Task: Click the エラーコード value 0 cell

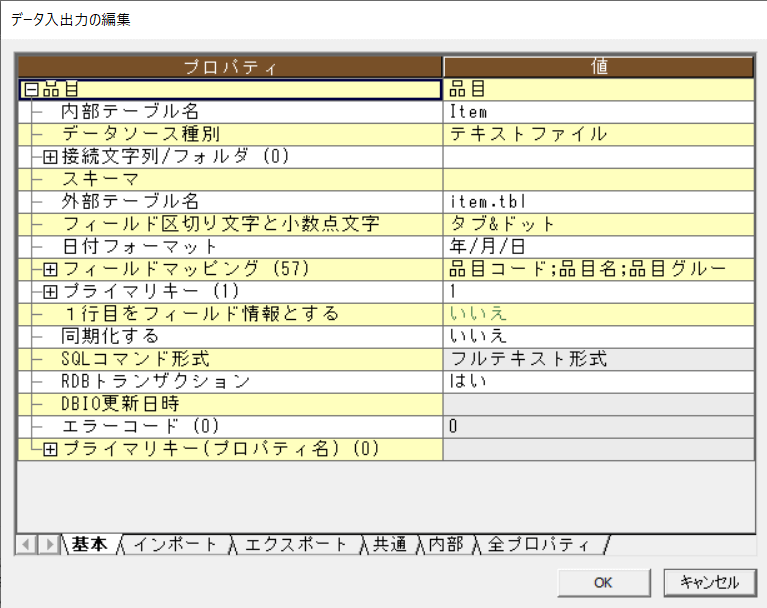Action: click(x=599, y=427)
